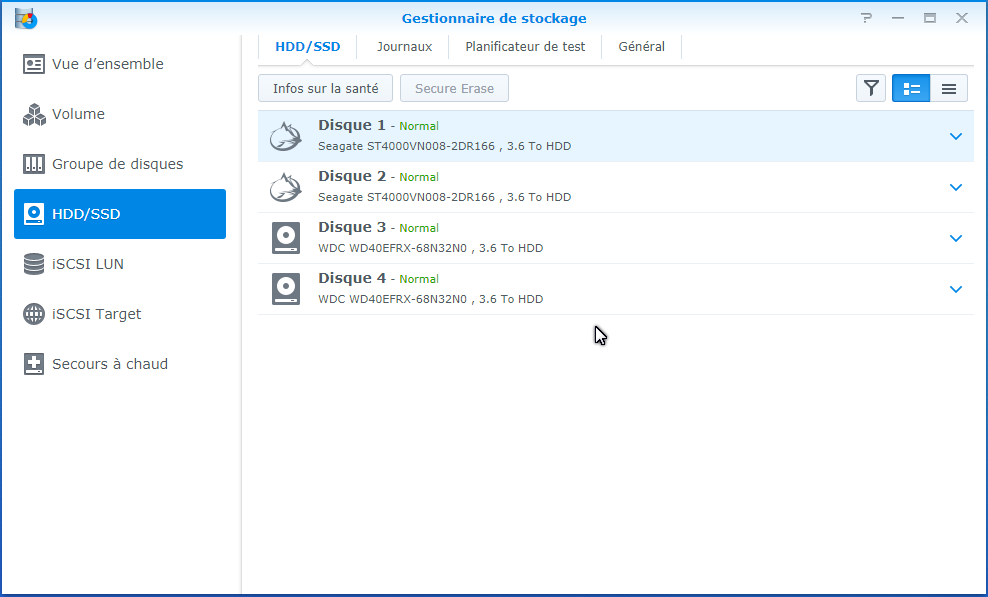Open the Général tab
The width and height of the screenshot is (988, 597).
point(641,47)
